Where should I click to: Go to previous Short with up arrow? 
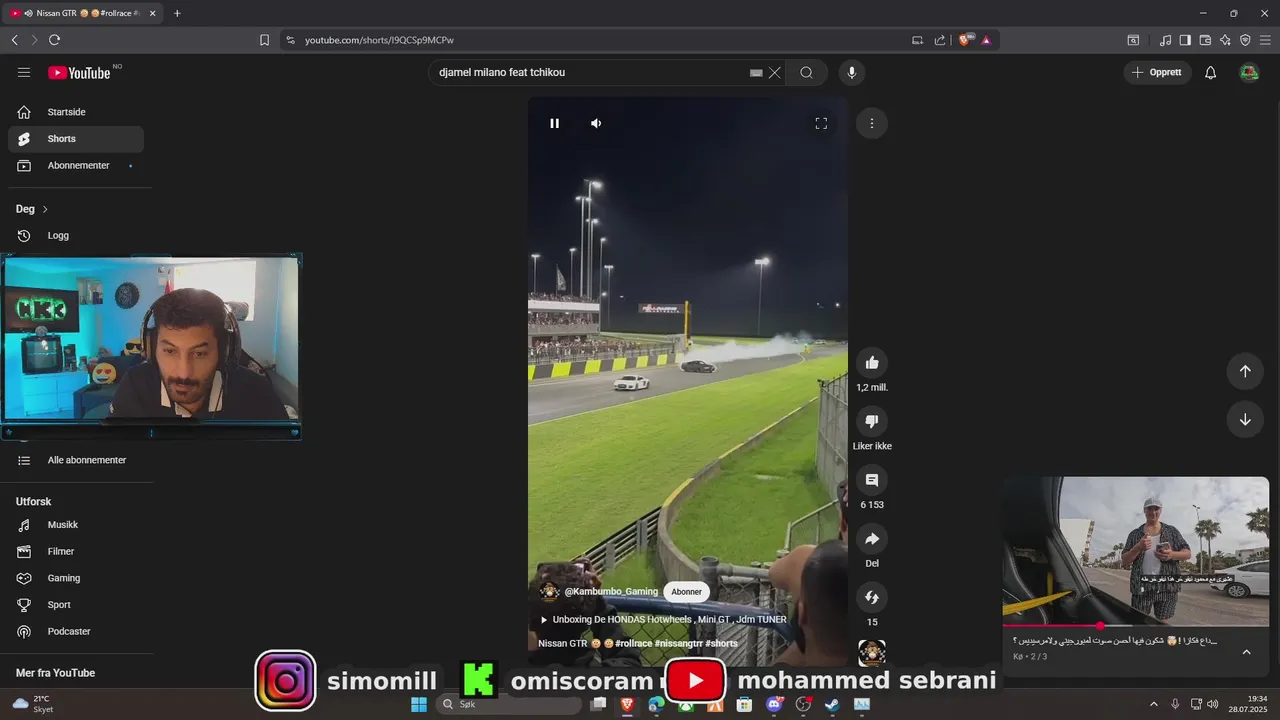(x=1245, y=371)
